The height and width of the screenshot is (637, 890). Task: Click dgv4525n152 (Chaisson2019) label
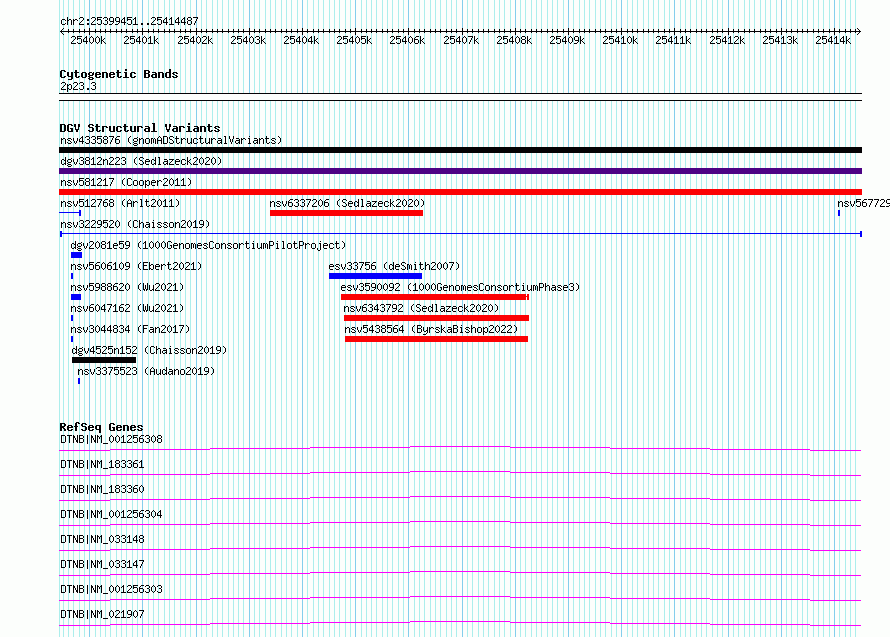point(149,350)
